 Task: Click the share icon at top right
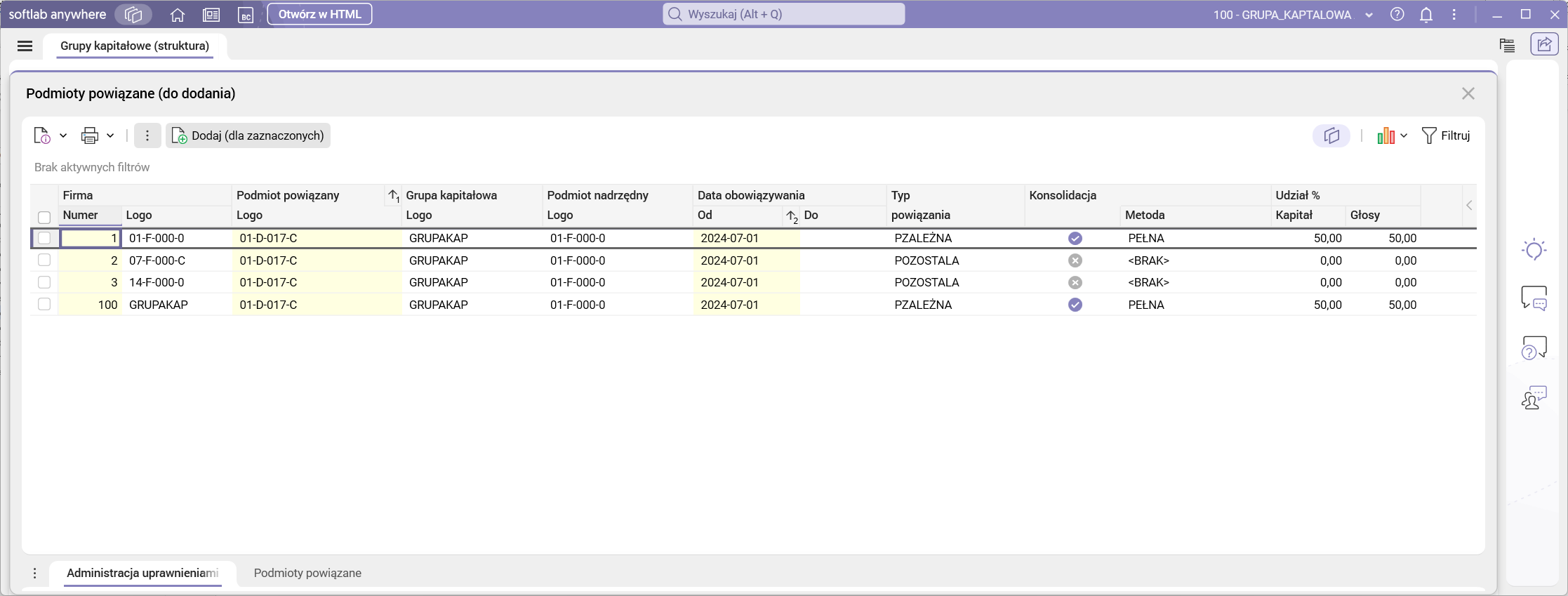[x=1544, y=45]
